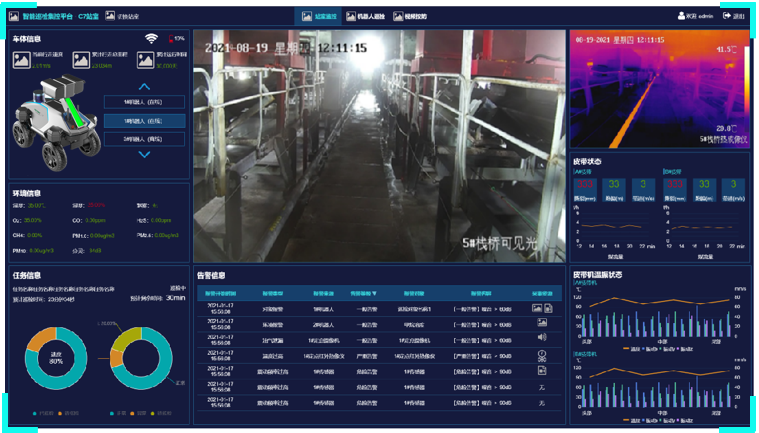Toggle 待巡检 legend of progress donut
The image size is (759, 433).
pos(68,414)
